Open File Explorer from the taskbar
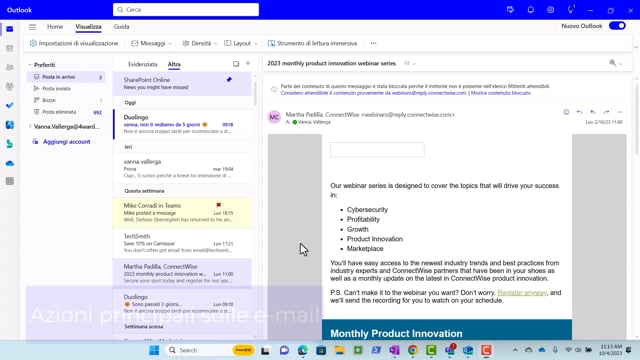 [339, 350]
